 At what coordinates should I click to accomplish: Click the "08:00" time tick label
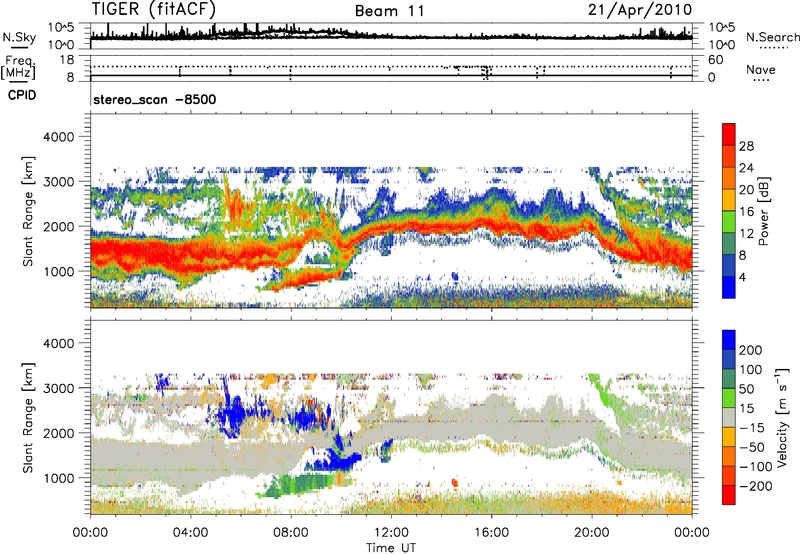click(291, 533)
